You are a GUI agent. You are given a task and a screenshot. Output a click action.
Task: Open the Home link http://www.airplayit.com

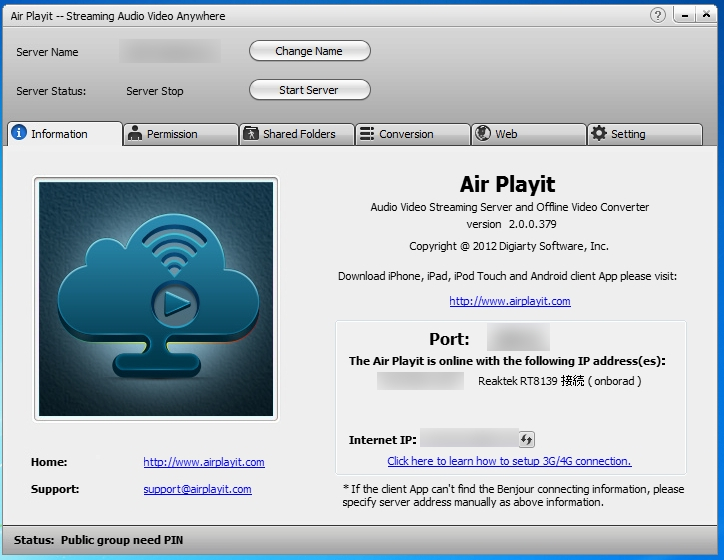204,462
